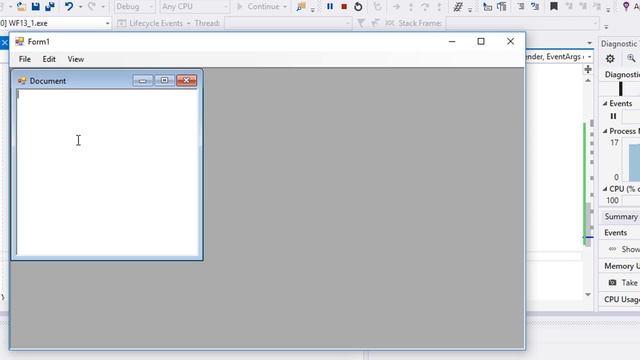Click the Show Next Statement arrow
The width and height of the screenshot is (640, 360).
pos(396,7)
